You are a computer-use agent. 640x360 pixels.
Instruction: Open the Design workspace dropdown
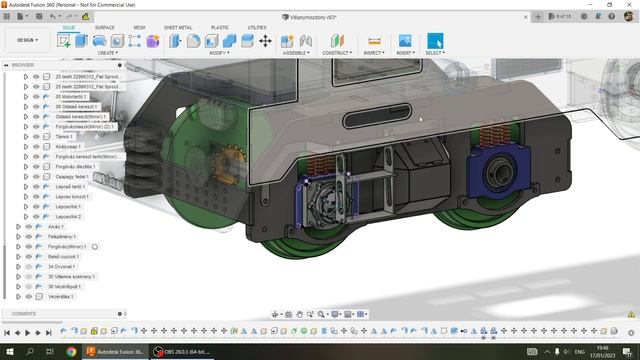(27, 40)
